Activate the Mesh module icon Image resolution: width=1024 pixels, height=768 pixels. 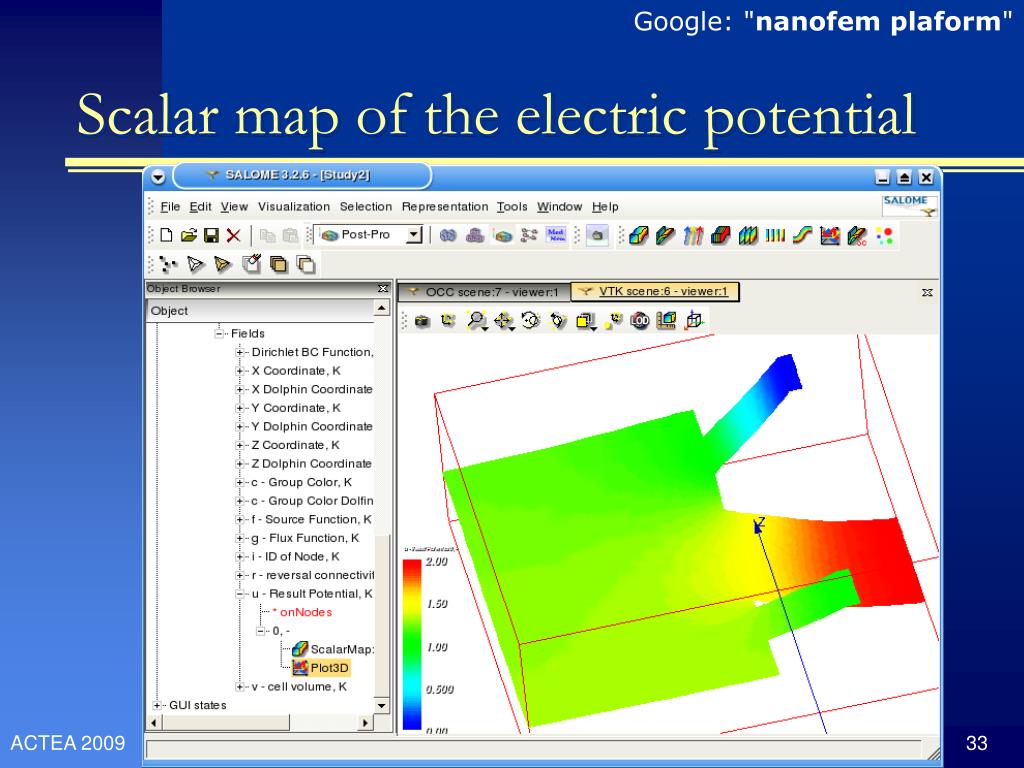click(475, 235)
